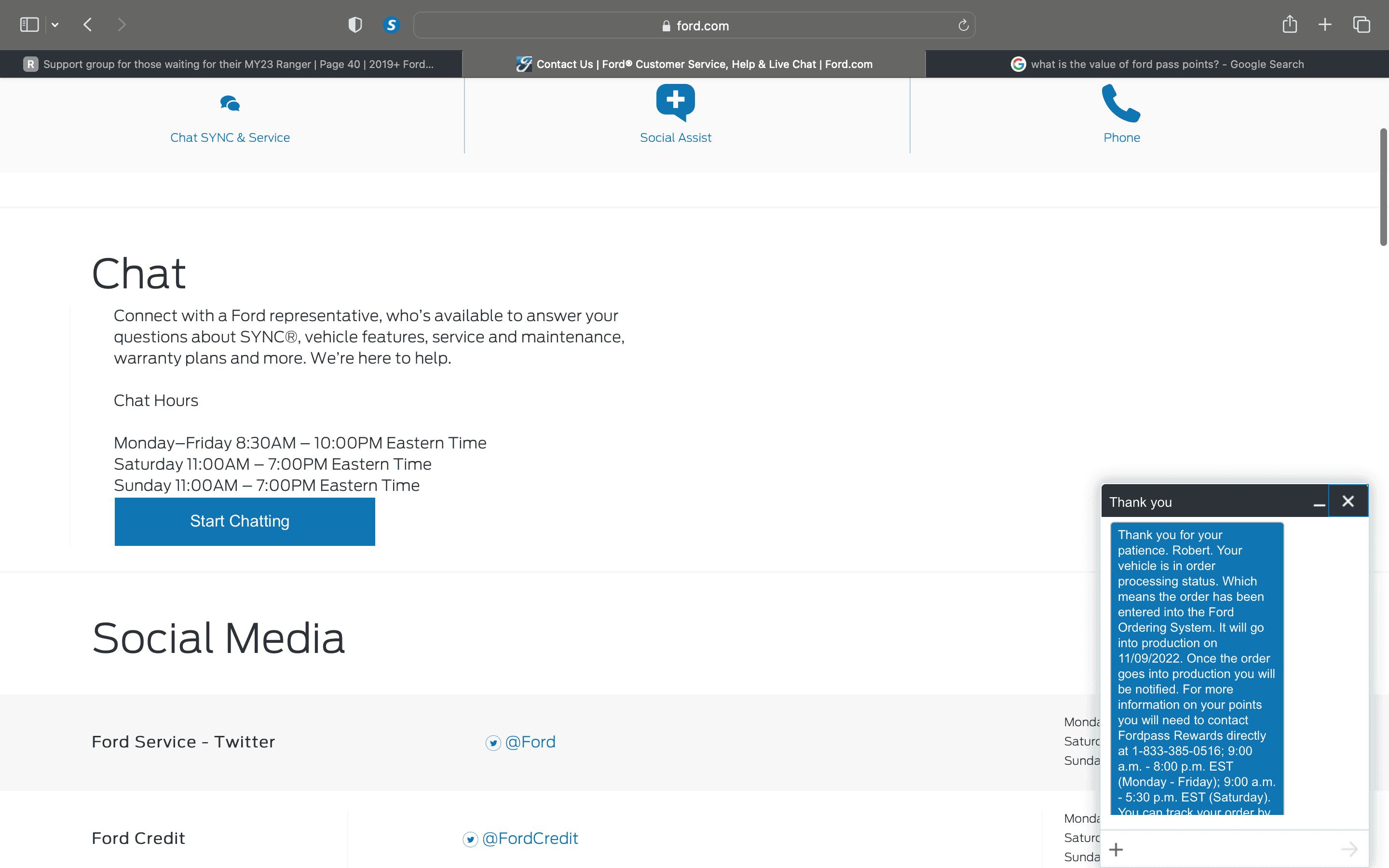The height and width of the screenshot is (868, 1389).
Task: Click the Chat SYNC & Service bubbles icon
Action: 230,103
